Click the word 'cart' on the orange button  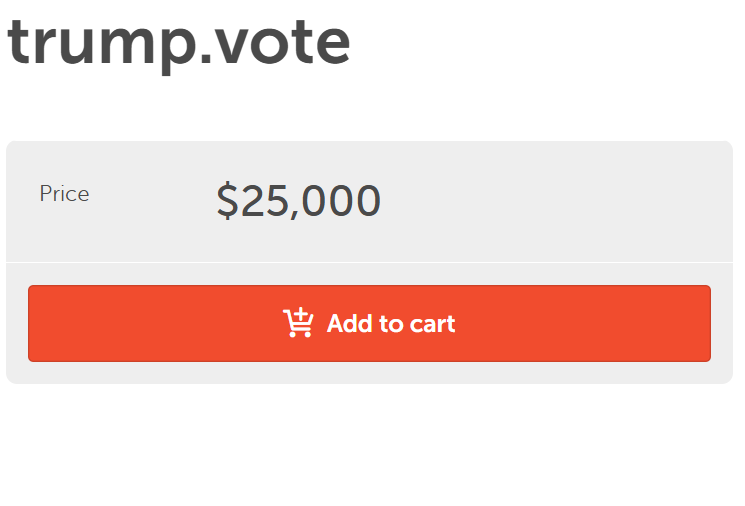coord(432,324)
